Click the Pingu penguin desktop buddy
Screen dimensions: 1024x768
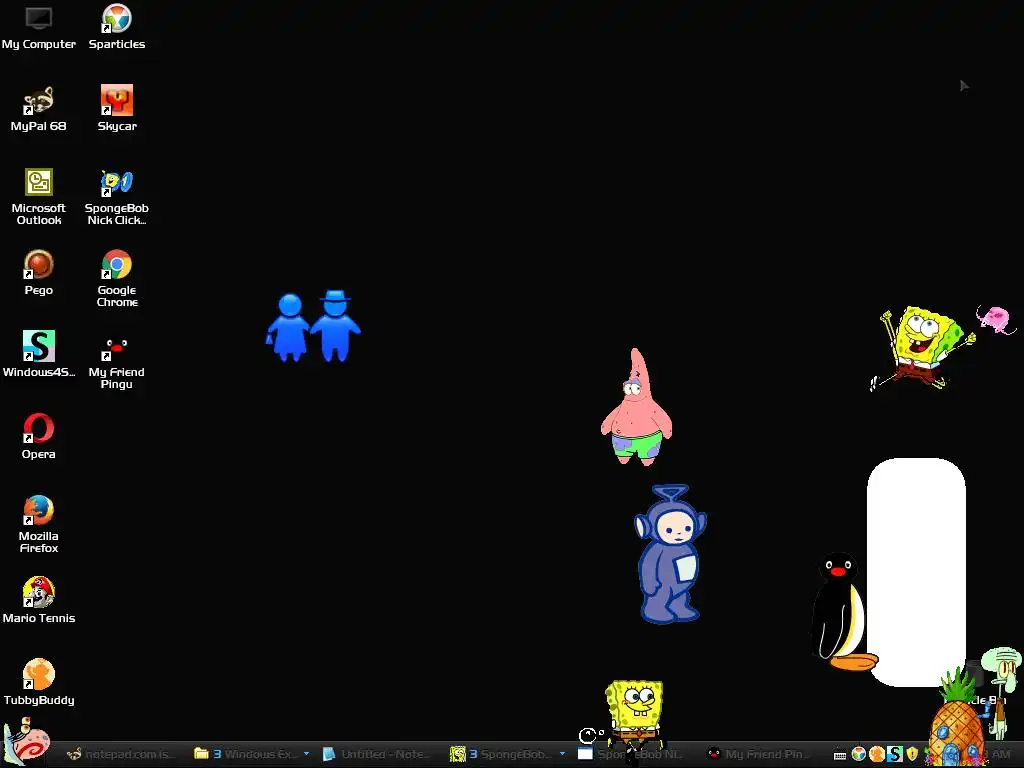tap(840, 612)
